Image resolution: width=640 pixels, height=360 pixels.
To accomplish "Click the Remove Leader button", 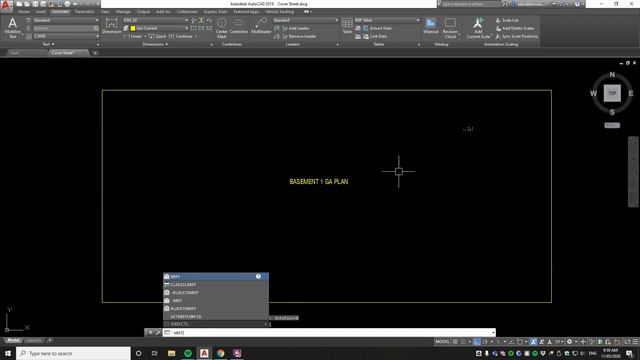I will pos(299,36).
